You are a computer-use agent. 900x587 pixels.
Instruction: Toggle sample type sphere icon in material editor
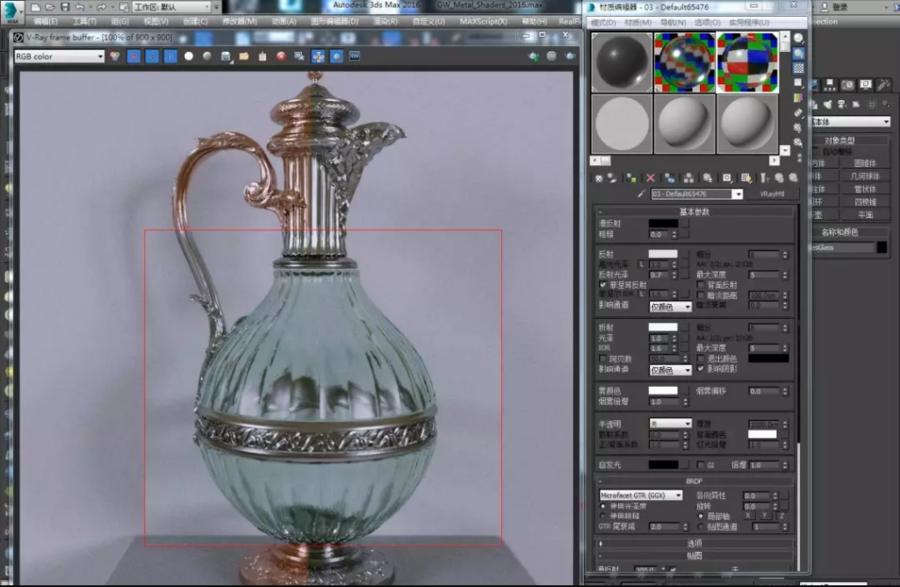798,38
